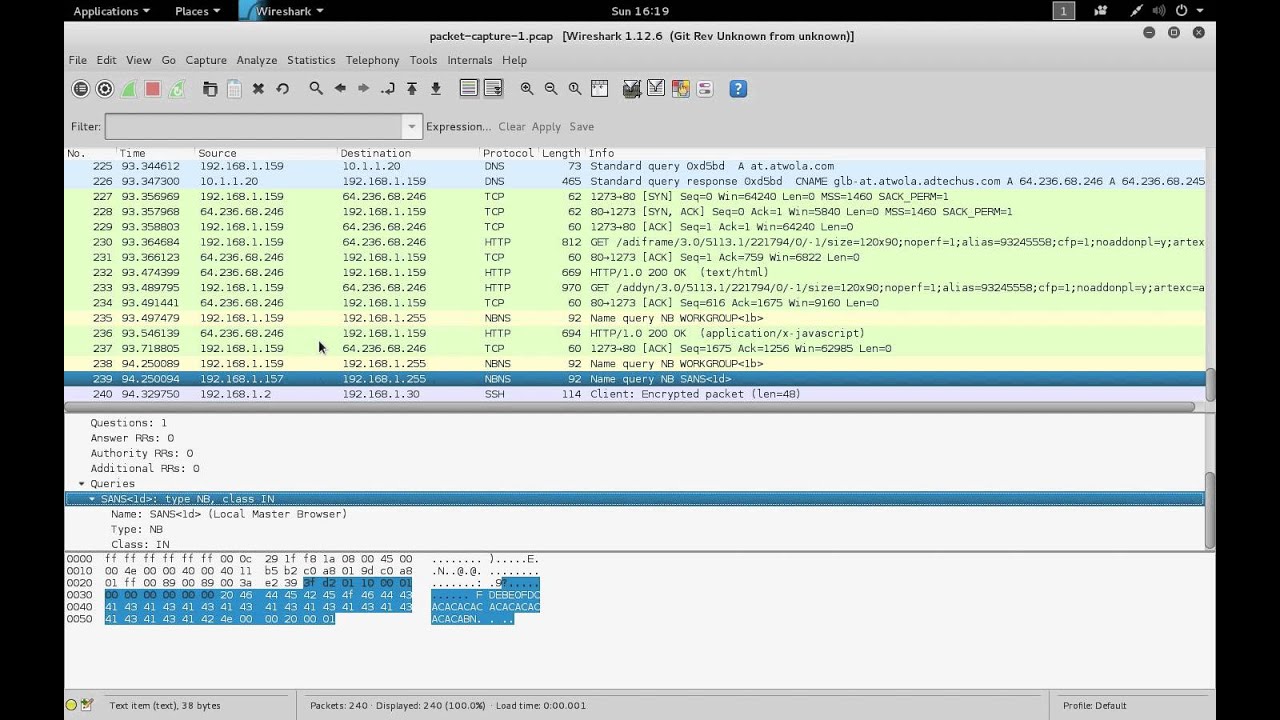The height and width of the screenshot is (720, 1280).
Task: Open the capture interfaces list
Action: (x=81, y=89)
